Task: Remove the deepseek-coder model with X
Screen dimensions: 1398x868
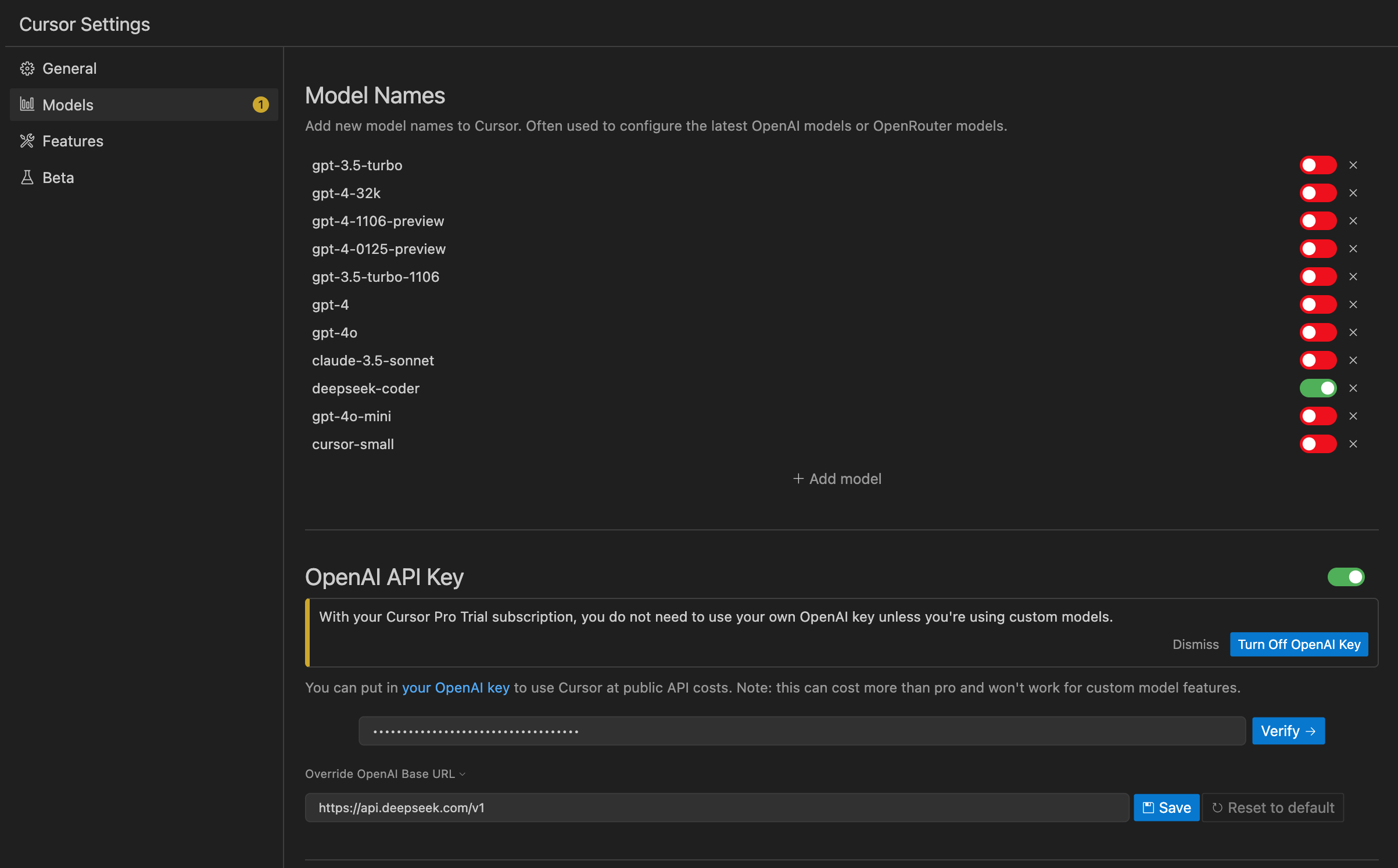Action: [1353, 388]
